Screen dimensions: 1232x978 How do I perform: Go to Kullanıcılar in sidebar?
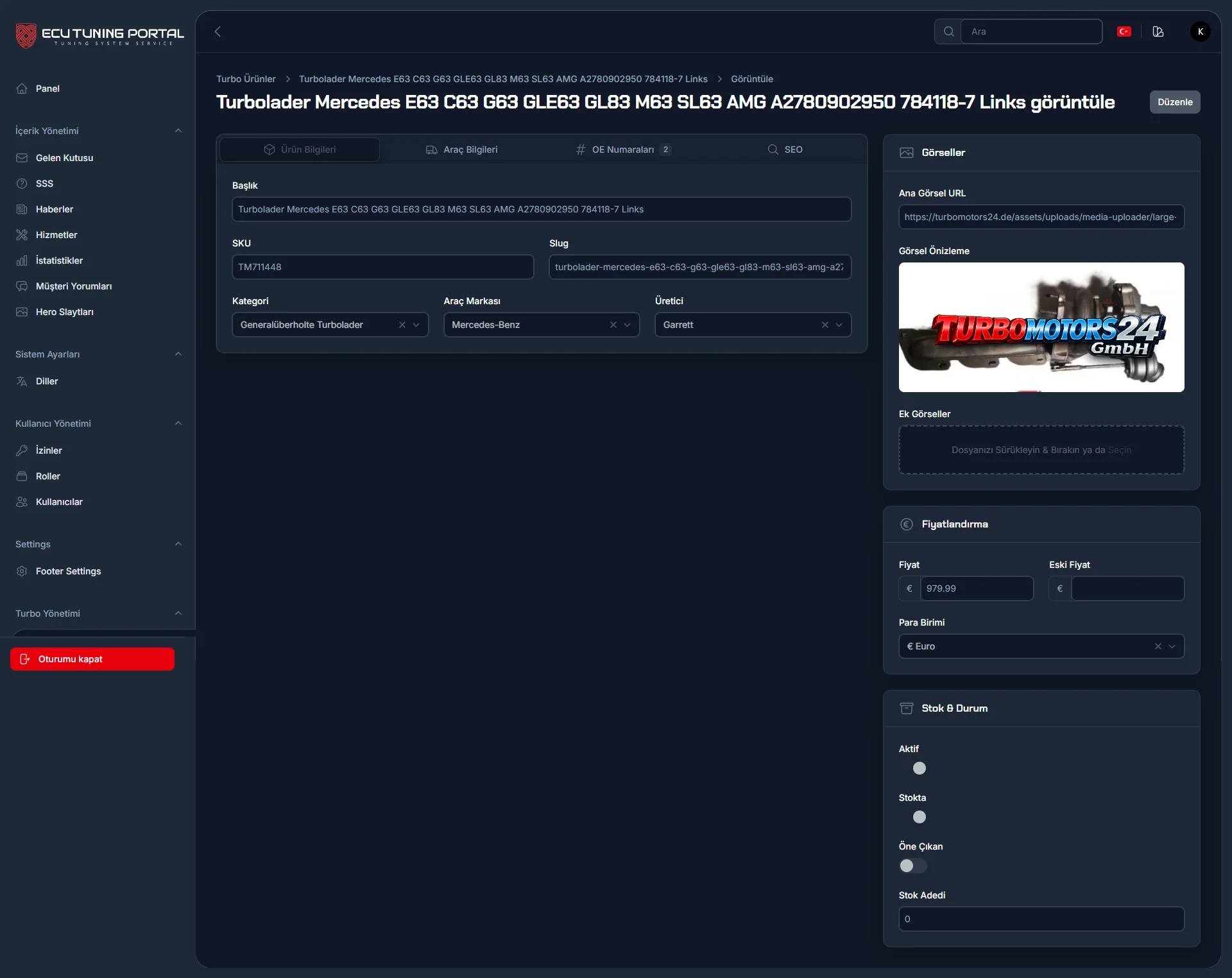tap(59, 502)
